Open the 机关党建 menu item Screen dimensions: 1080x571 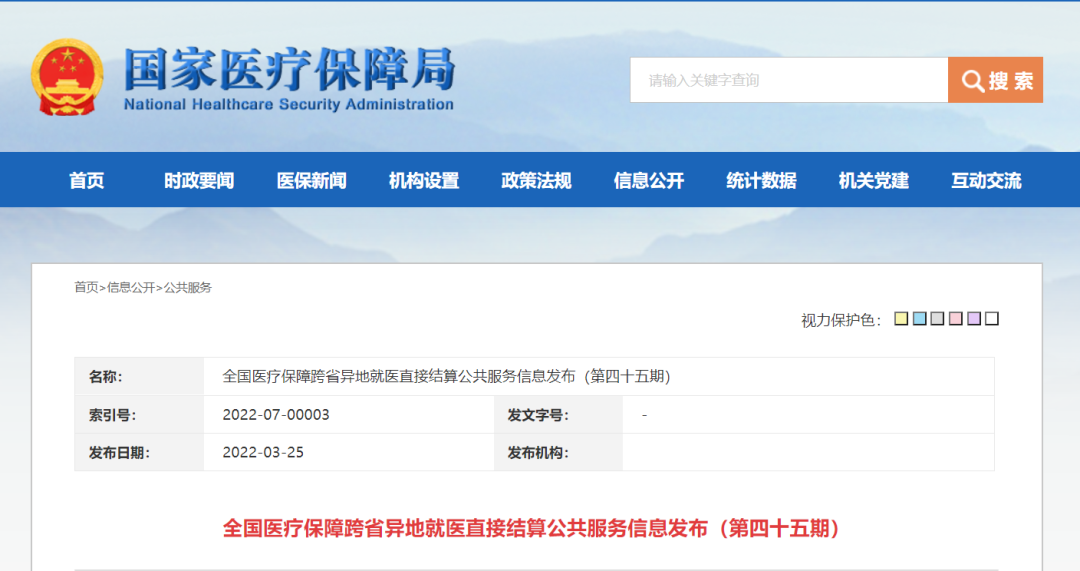874,181
